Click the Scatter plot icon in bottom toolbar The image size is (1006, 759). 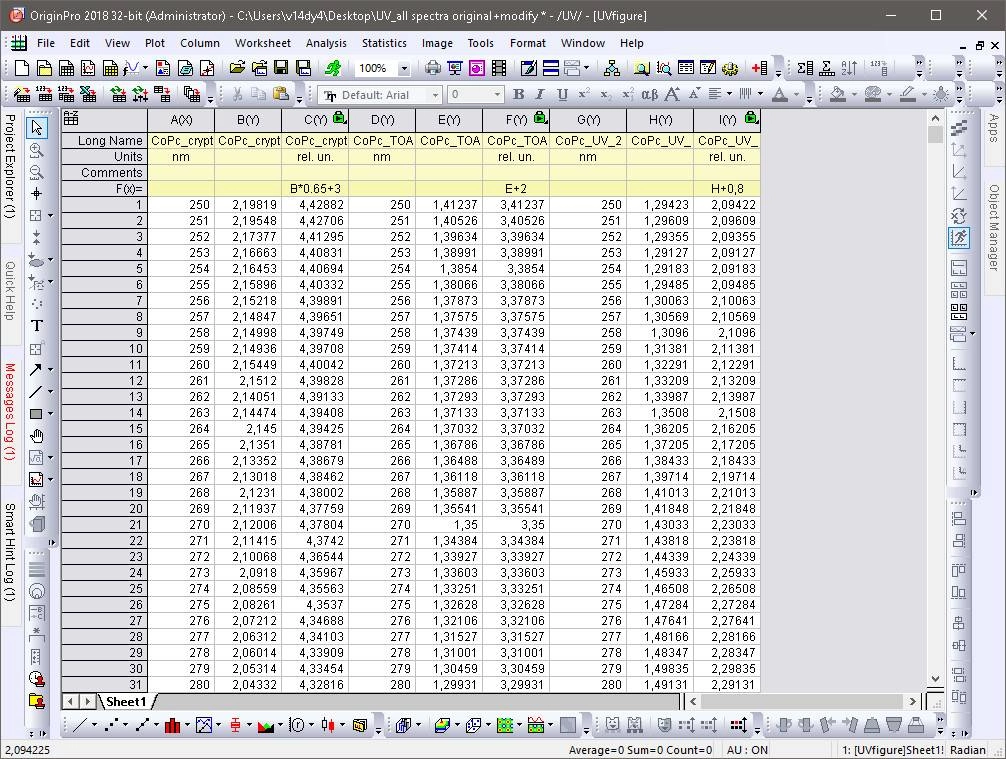coord(111,725)
